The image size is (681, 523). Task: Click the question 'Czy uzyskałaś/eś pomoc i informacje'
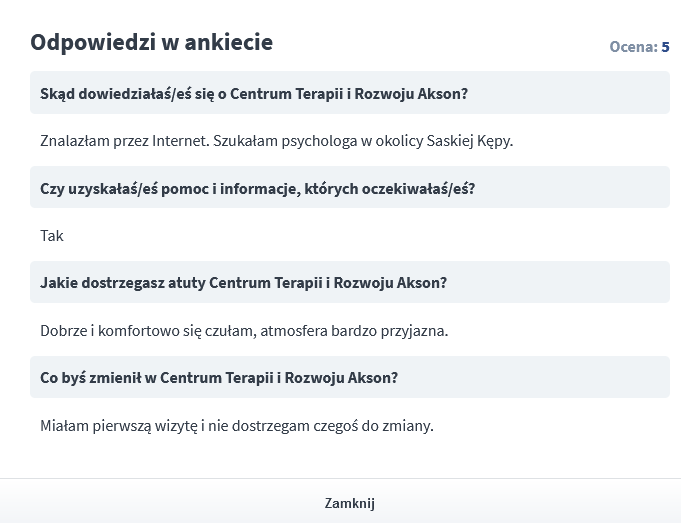(x=257, y=188)
